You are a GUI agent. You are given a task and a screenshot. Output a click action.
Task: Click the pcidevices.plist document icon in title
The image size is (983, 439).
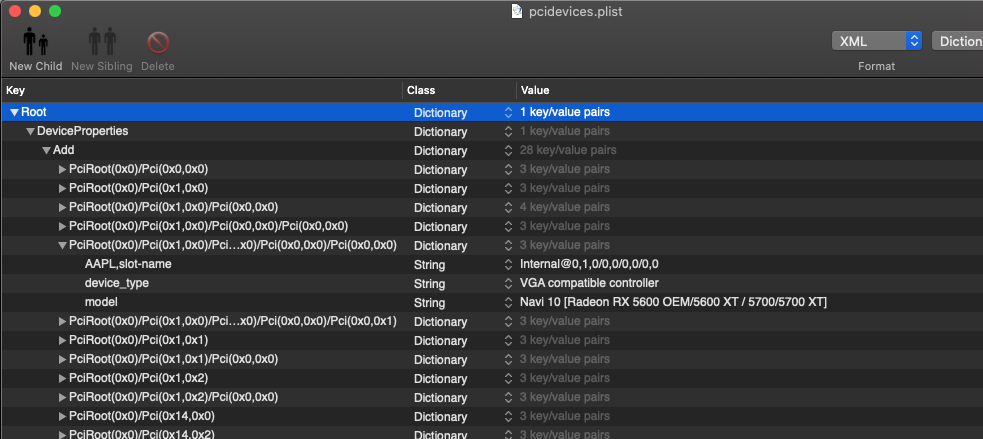(517, 11)
